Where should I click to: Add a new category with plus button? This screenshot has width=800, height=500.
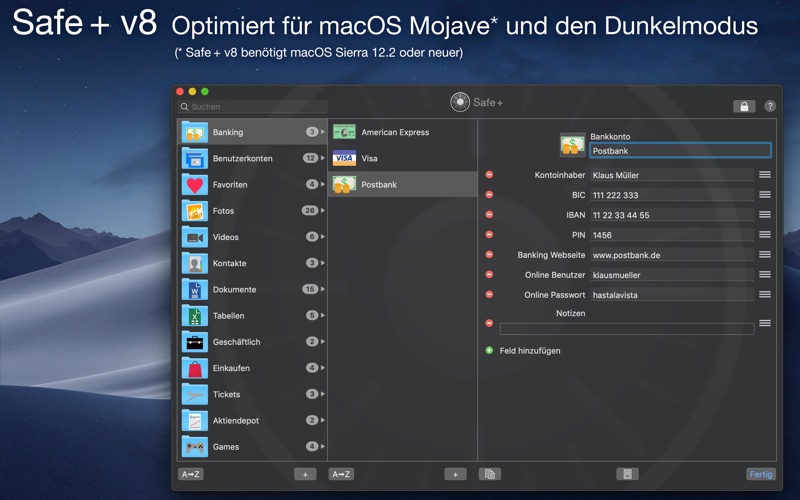pyautogui.click(x=305, y=474)
